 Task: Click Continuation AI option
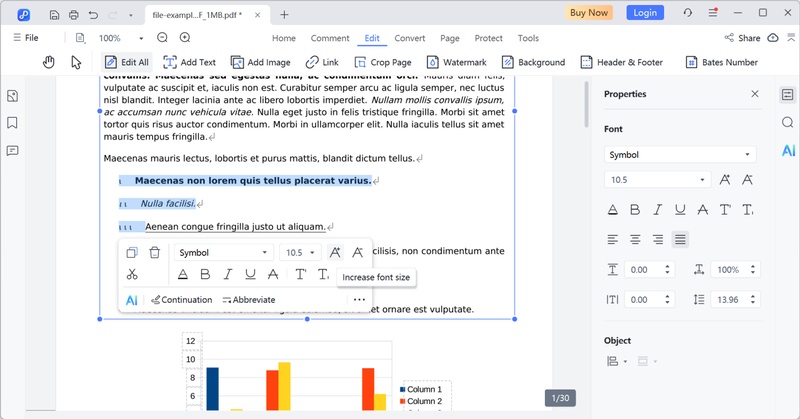(182, 300)
